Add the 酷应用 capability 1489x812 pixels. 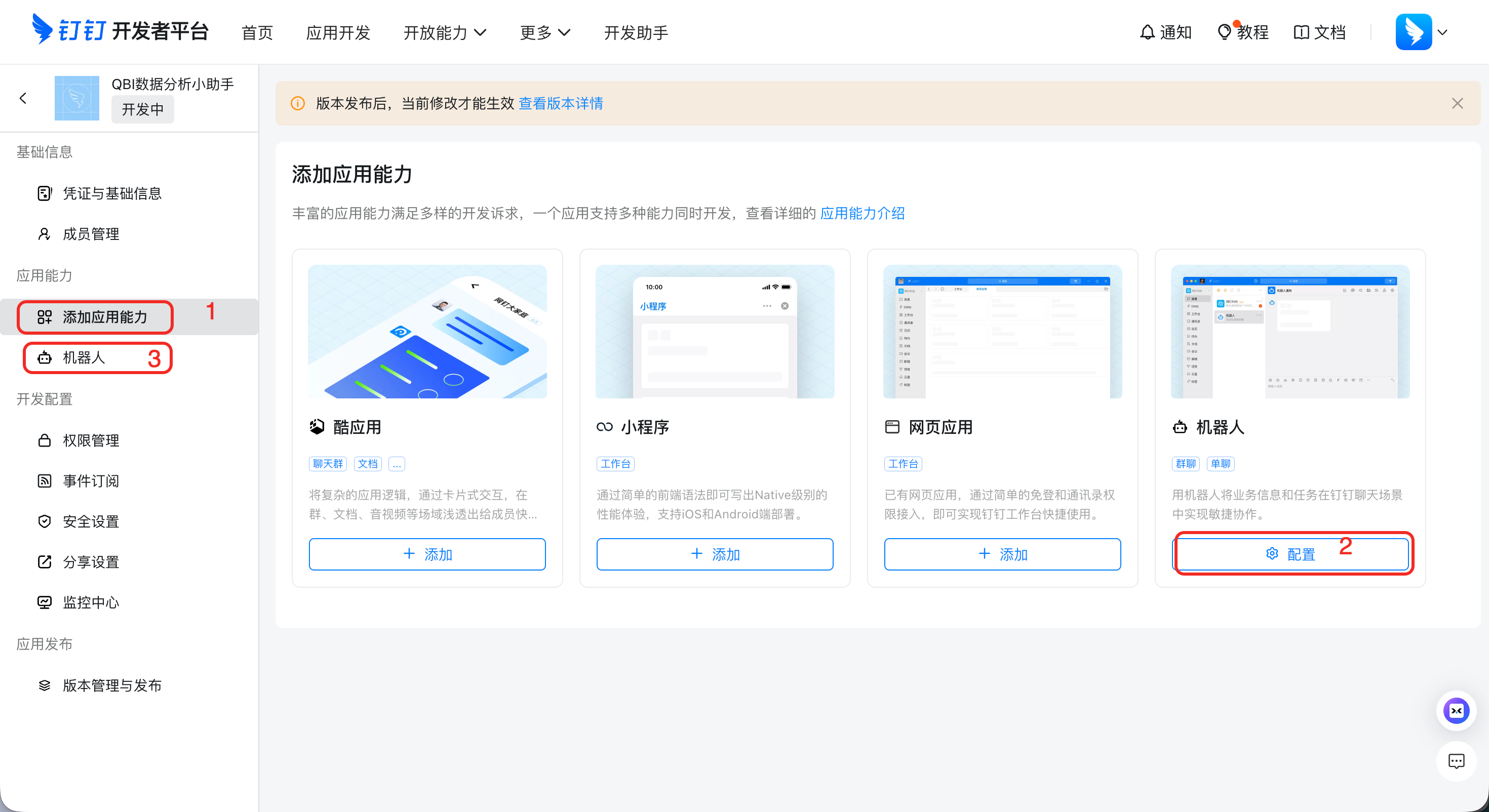(x=427, y=554)
